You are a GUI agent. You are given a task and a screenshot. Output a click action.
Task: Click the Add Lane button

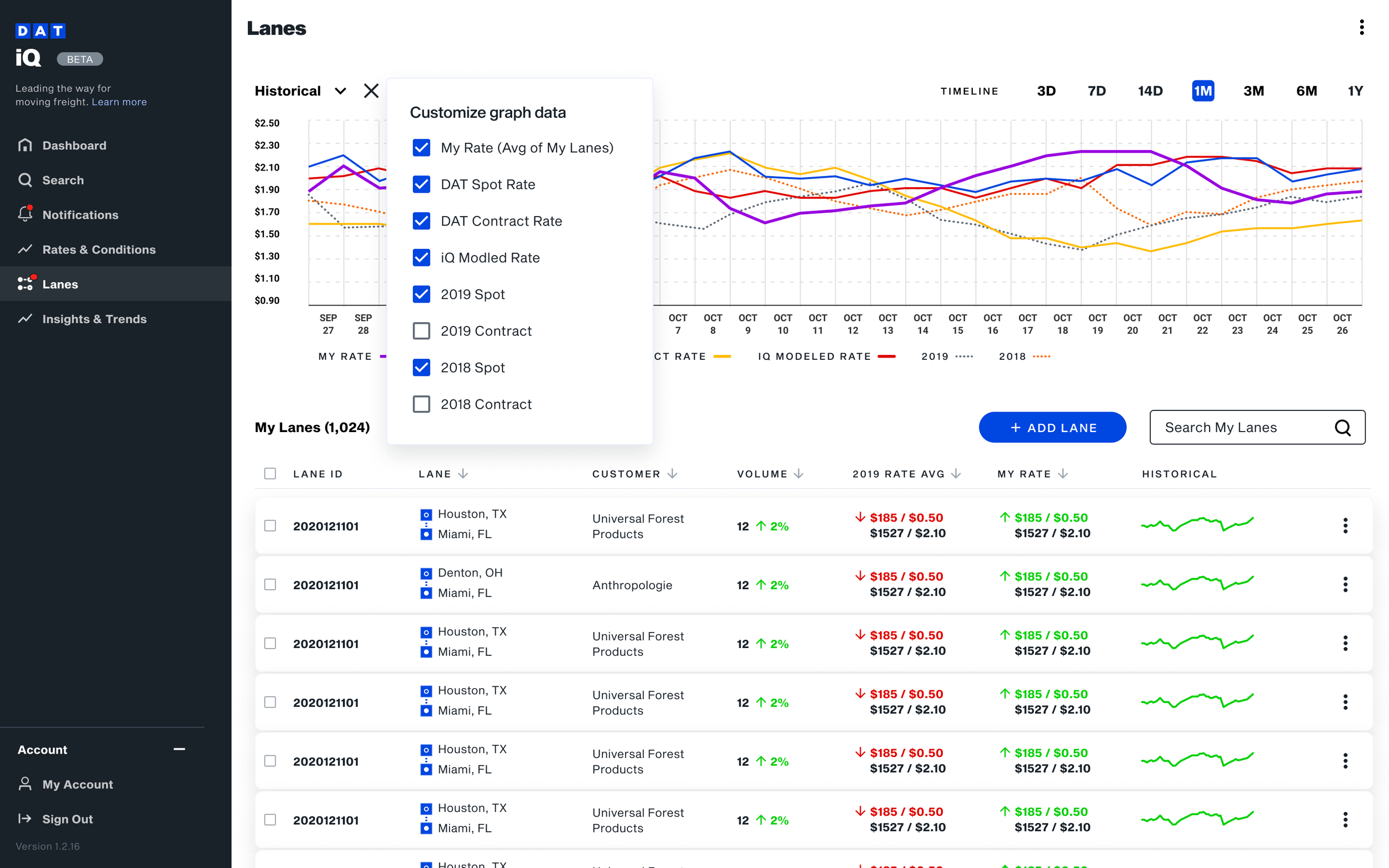pos(1052,428)
